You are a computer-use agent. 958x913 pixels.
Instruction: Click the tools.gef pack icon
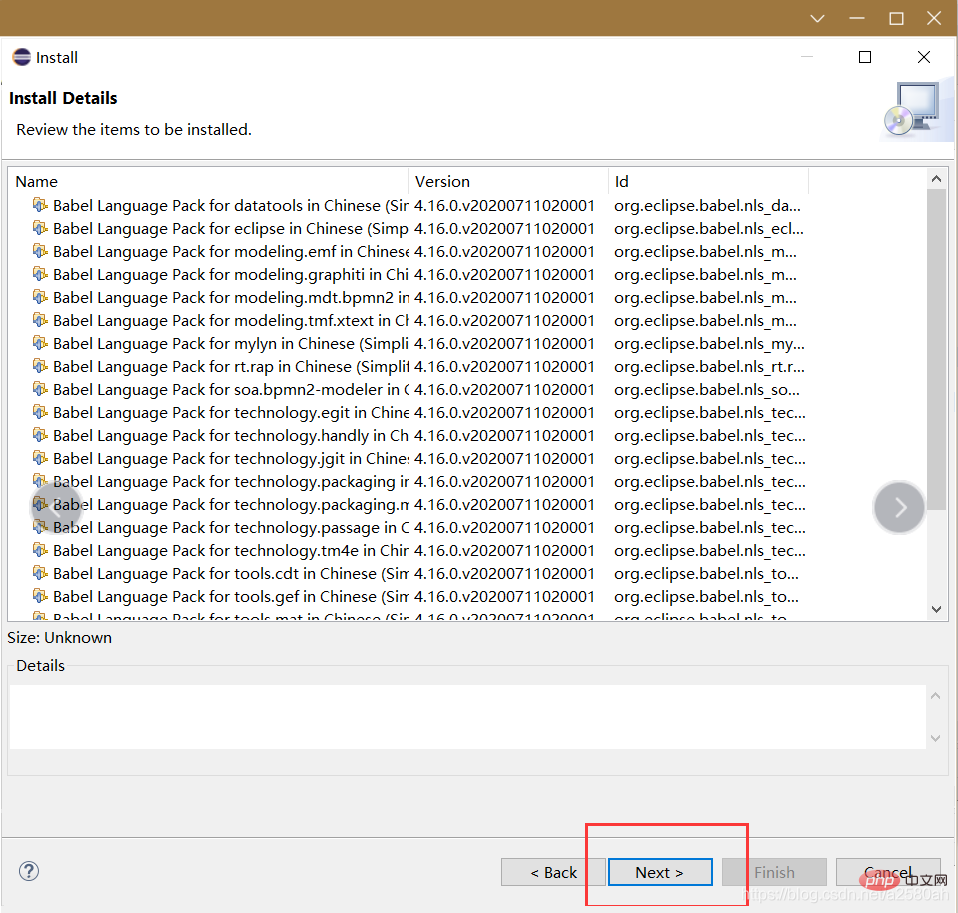click(x=40, y=596)
